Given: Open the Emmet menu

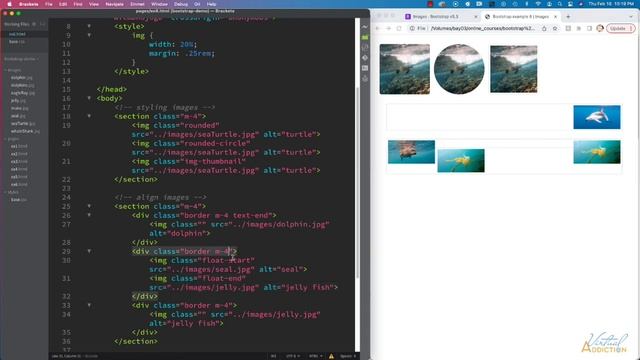Looking at the screenshot, I should point(137,4).
